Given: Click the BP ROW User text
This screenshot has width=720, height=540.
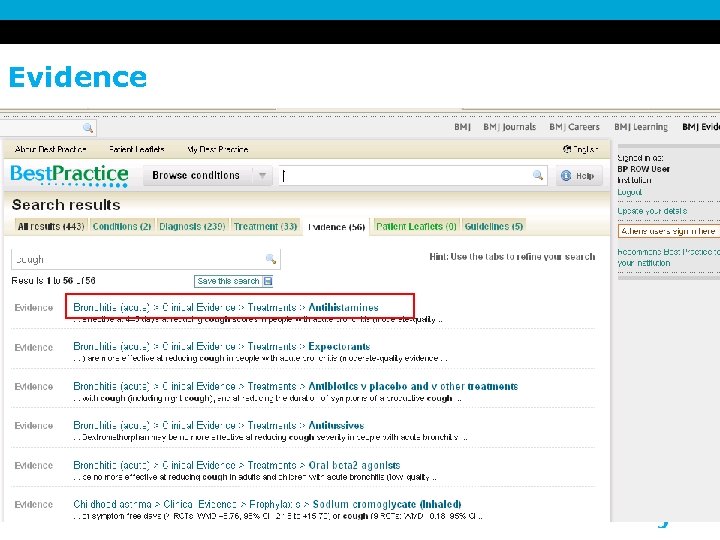Looking at the screenshot, I should coord(643,169).
